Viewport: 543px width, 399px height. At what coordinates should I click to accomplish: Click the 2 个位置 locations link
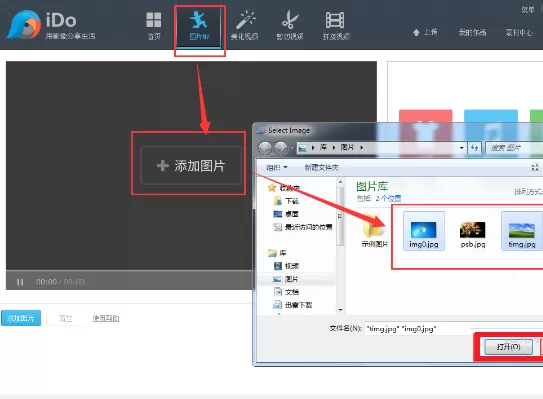[388, 198]
